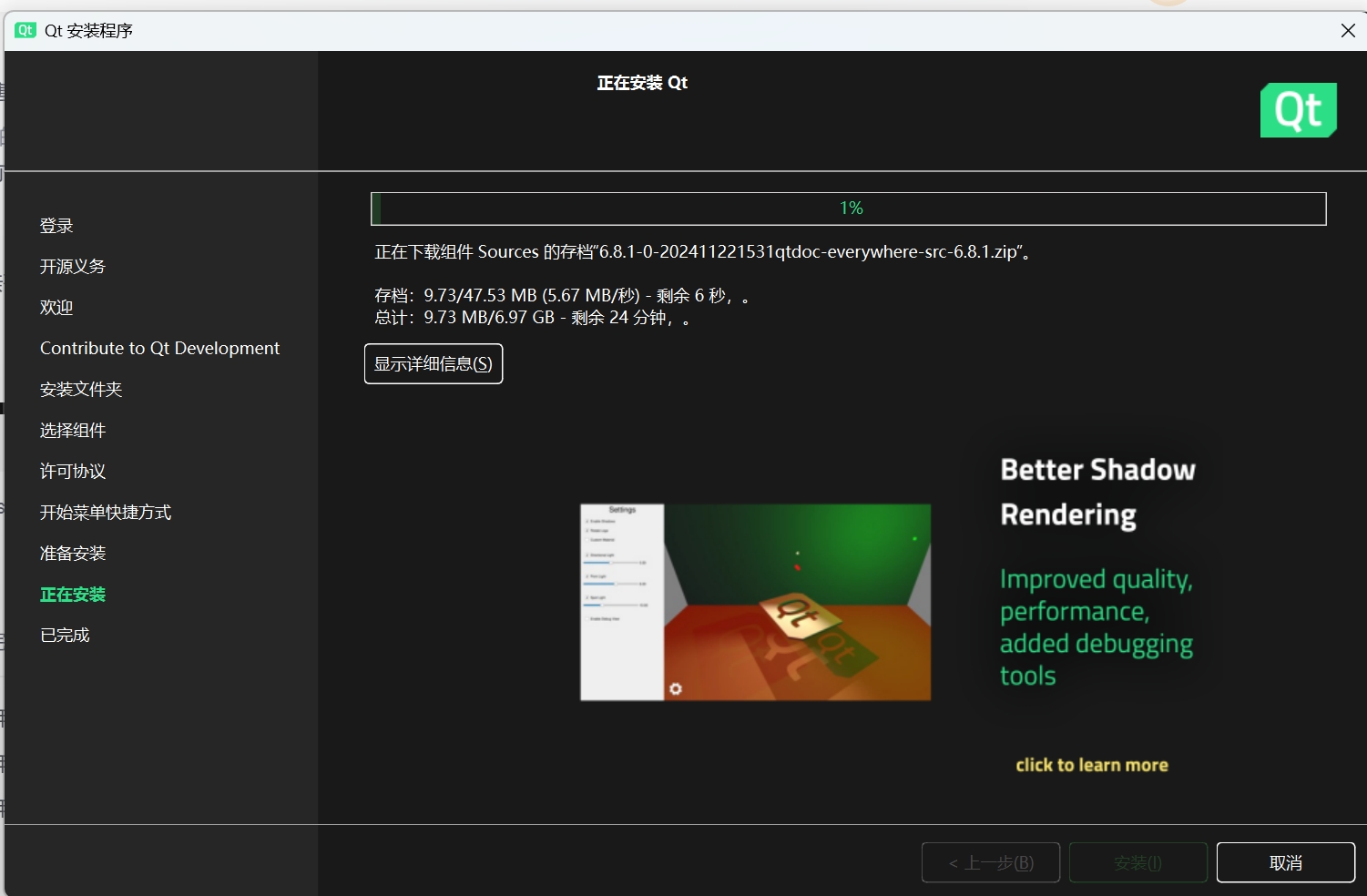The width and height of the screenshot is (1367, 896).
Task: Click the Better Shadow Rendering demo thumbnail
Action: click(755, 602)
